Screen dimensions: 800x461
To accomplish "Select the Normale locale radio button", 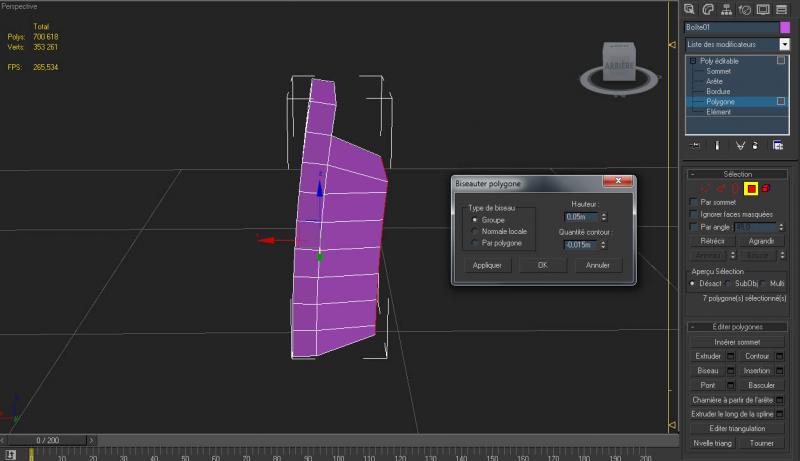I will pyautogui.click(x=474, y=231).
